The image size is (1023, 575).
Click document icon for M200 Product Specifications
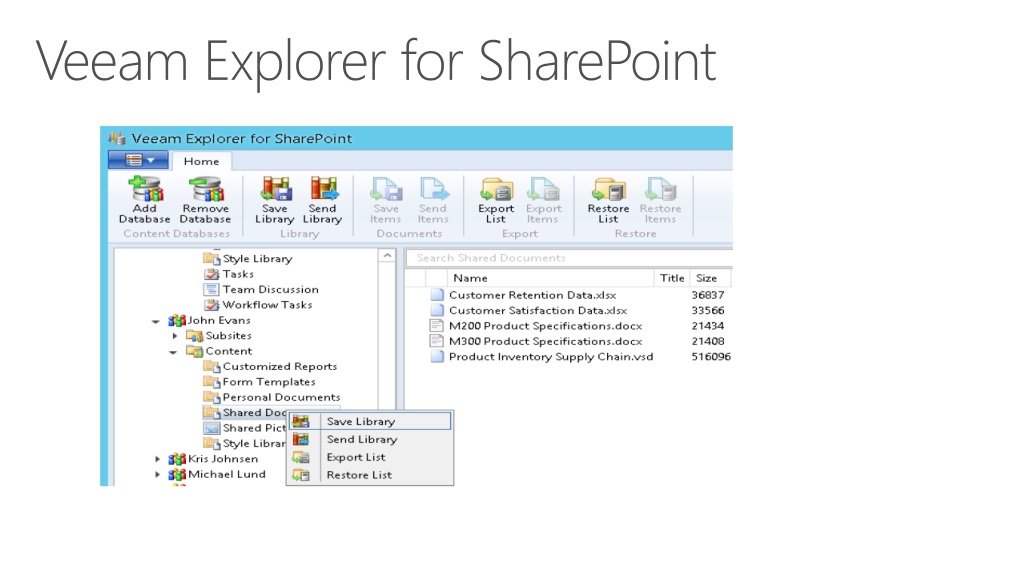coord(436,326)
